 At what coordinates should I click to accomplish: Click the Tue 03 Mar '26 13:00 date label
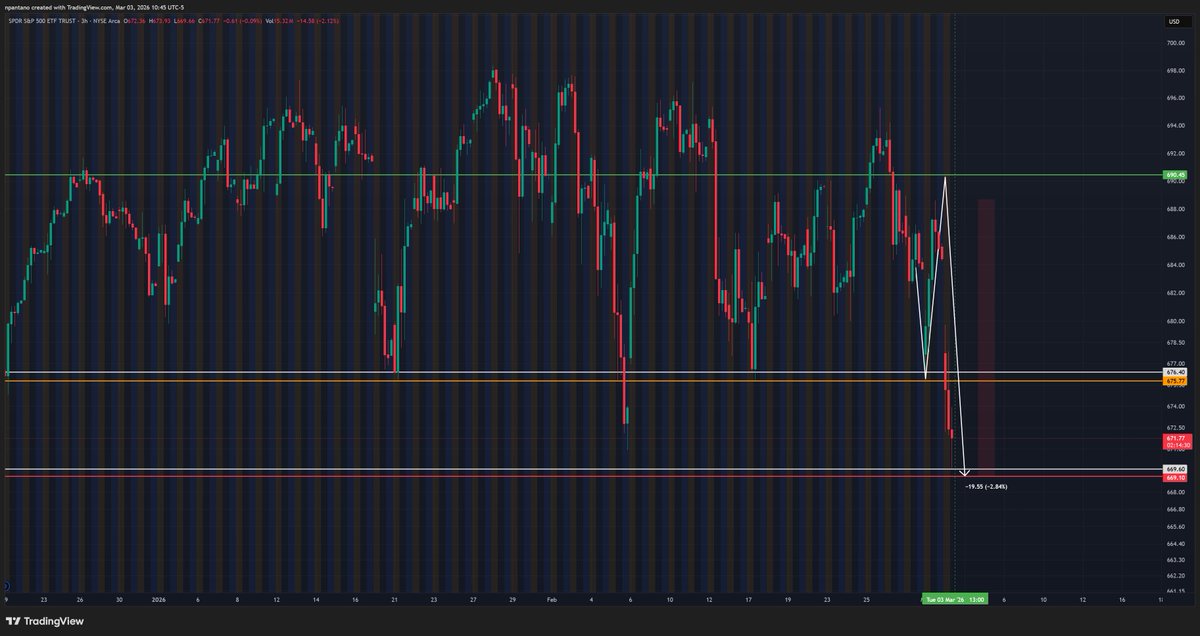tap(956, 600)
